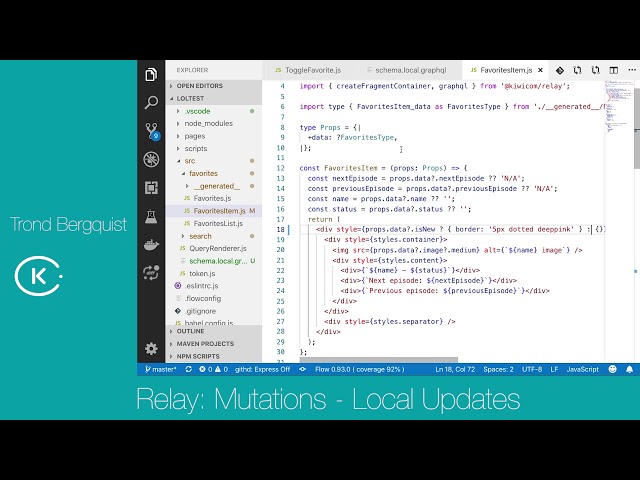Switch to the schema.local.graphql tab
Viewport: 640px width, 480px height.
pyautogui.click(x=407, y=70)
